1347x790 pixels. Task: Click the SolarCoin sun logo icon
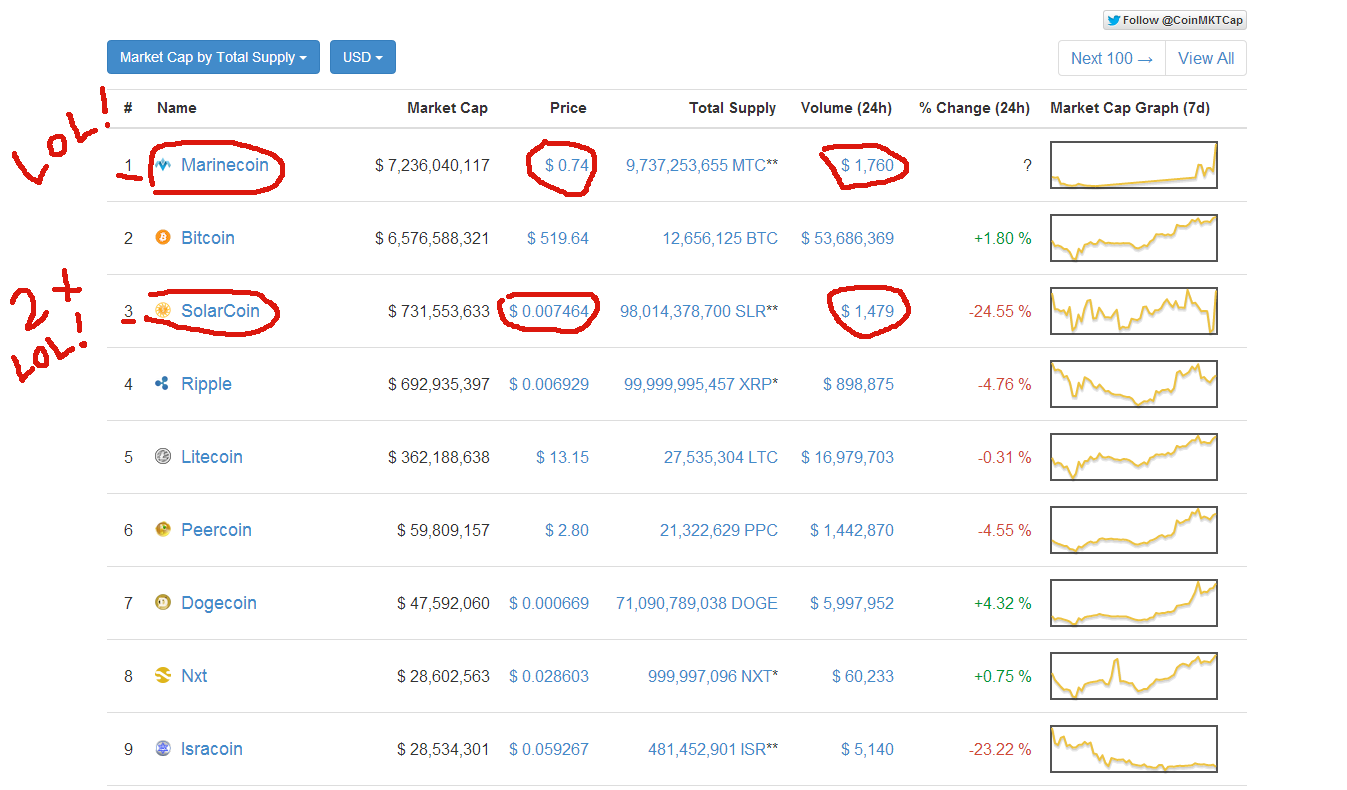[x=163, y=311]
